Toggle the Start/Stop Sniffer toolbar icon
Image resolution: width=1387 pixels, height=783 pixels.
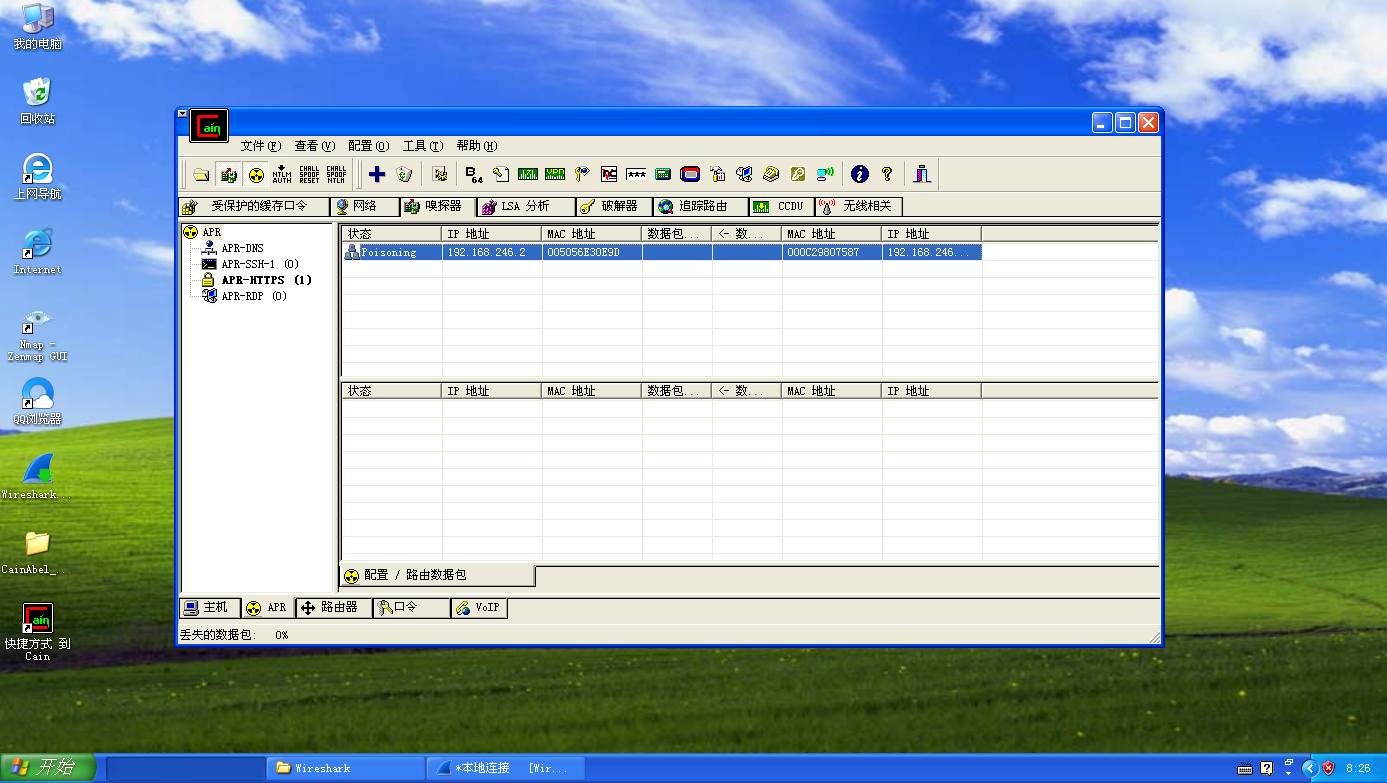click(229, 174)
